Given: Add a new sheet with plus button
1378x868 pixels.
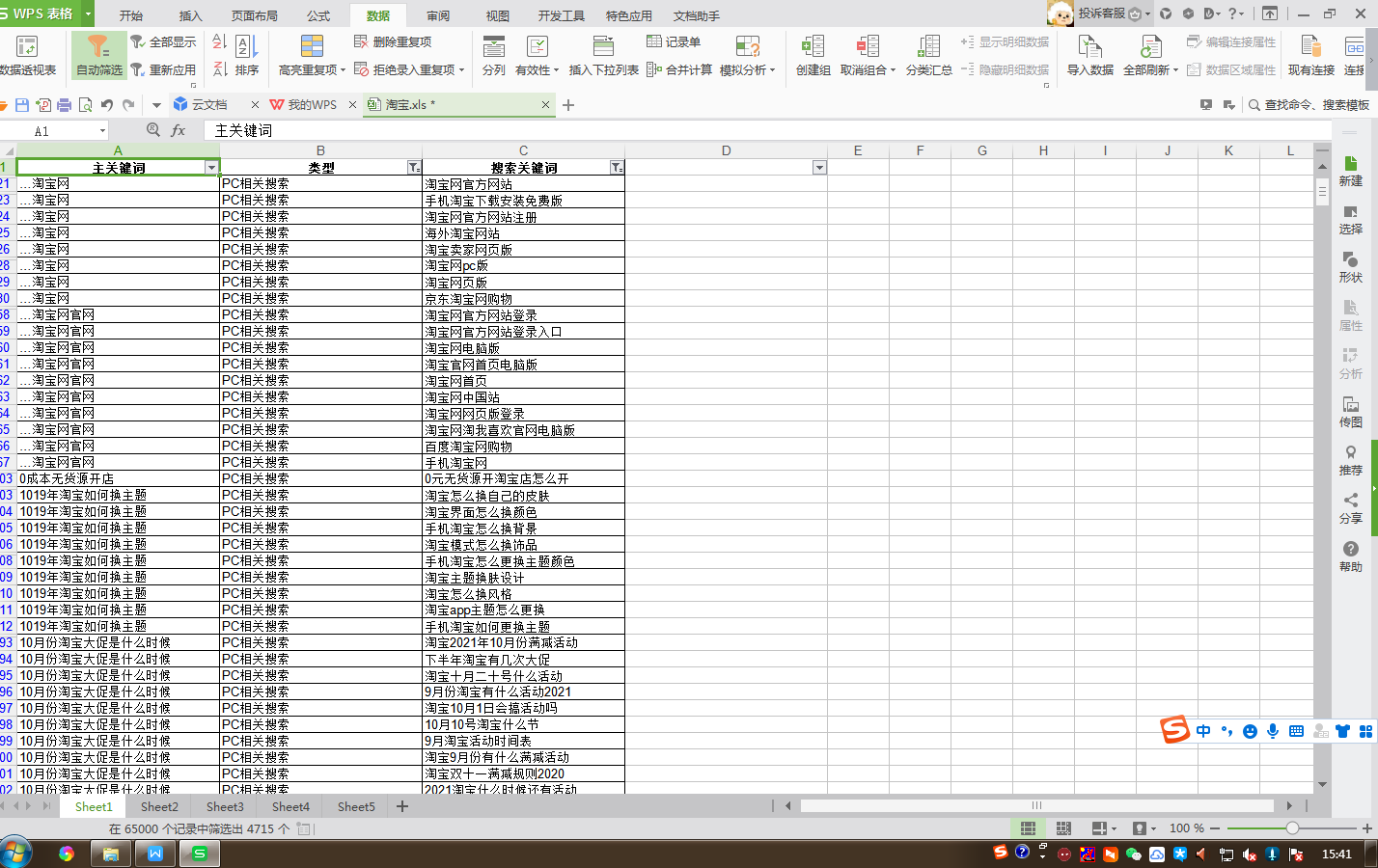Looking at the screenshot, I should click(402, 806).
